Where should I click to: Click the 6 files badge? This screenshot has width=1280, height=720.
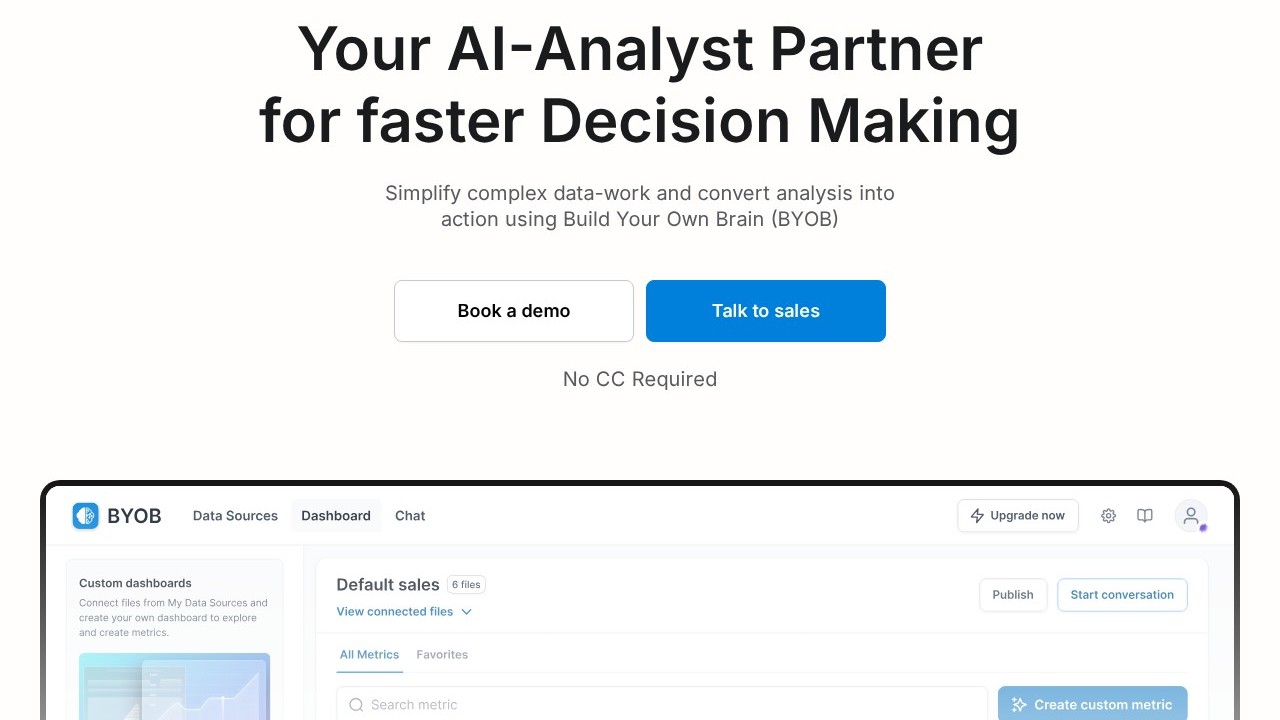coord(466,585)
